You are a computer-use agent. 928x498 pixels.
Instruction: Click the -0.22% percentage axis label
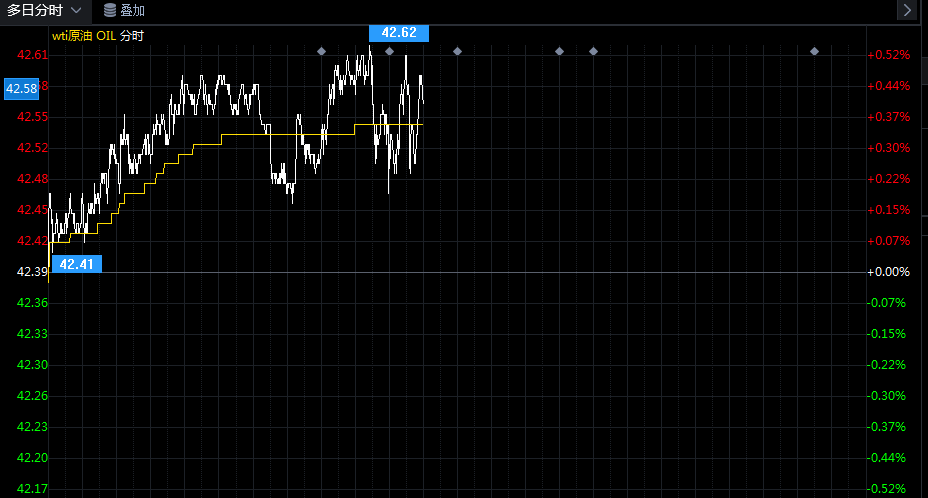coord(887,365)
